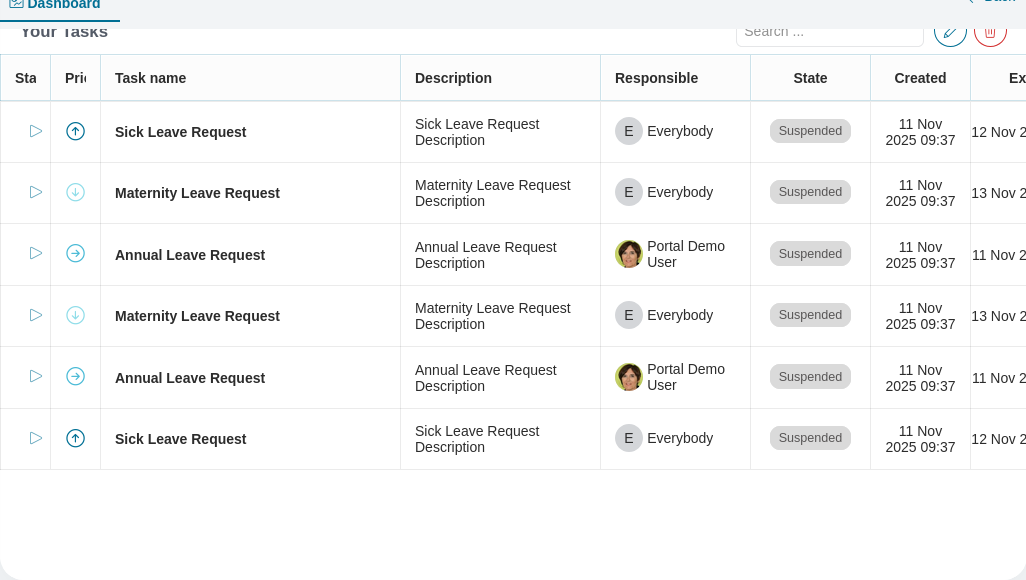The width and height of the screenshot is (1026, 580).
Task: Sort by the Task name column header
Action: pyautogui.click(x=150, y=77)
